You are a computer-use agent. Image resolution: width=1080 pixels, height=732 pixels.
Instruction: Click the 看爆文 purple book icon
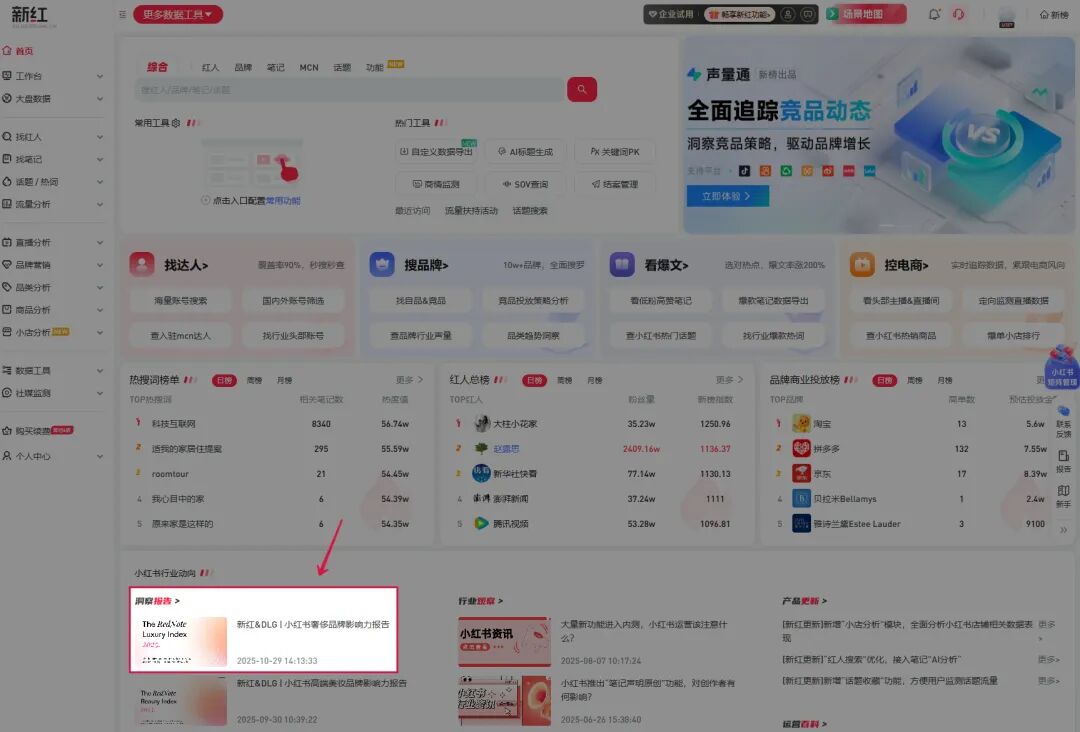[622, 264]
